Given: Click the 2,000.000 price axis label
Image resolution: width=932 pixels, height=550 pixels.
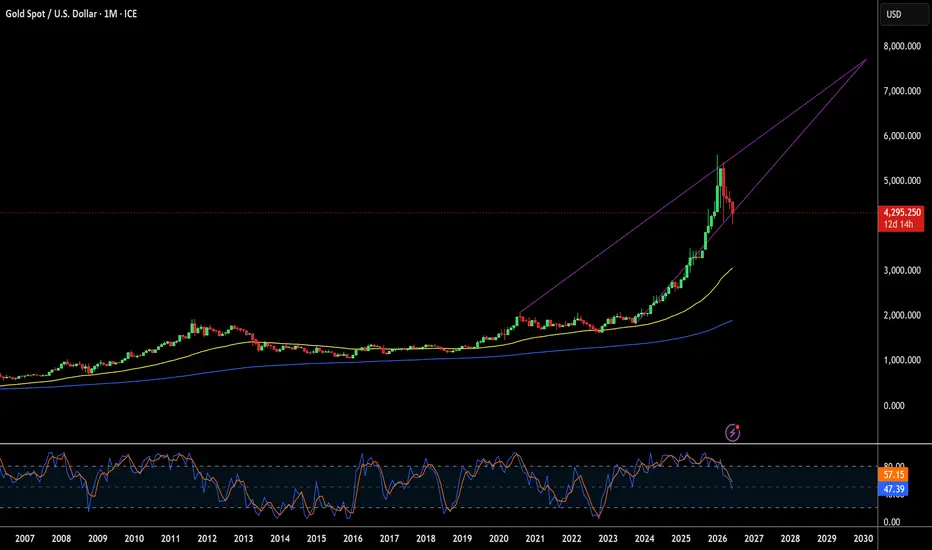Looking at the screenshot, I should (x=902, y=315).
